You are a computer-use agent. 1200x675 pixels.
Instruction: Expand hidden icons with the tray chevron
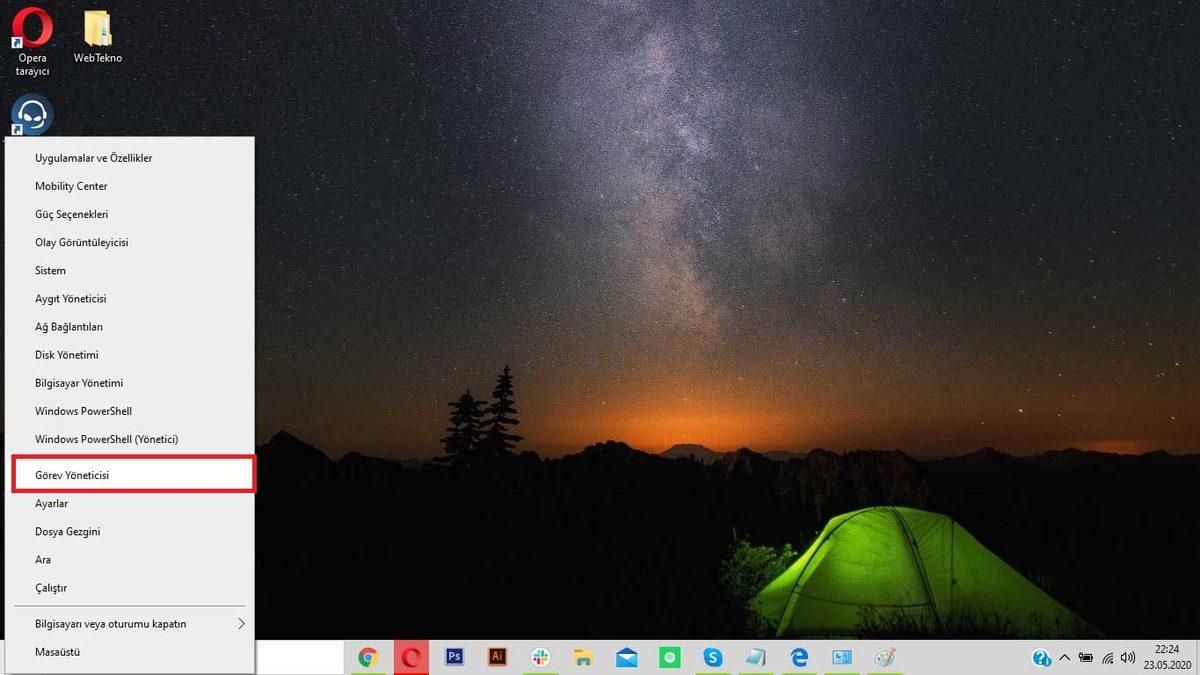[1066, 658]
